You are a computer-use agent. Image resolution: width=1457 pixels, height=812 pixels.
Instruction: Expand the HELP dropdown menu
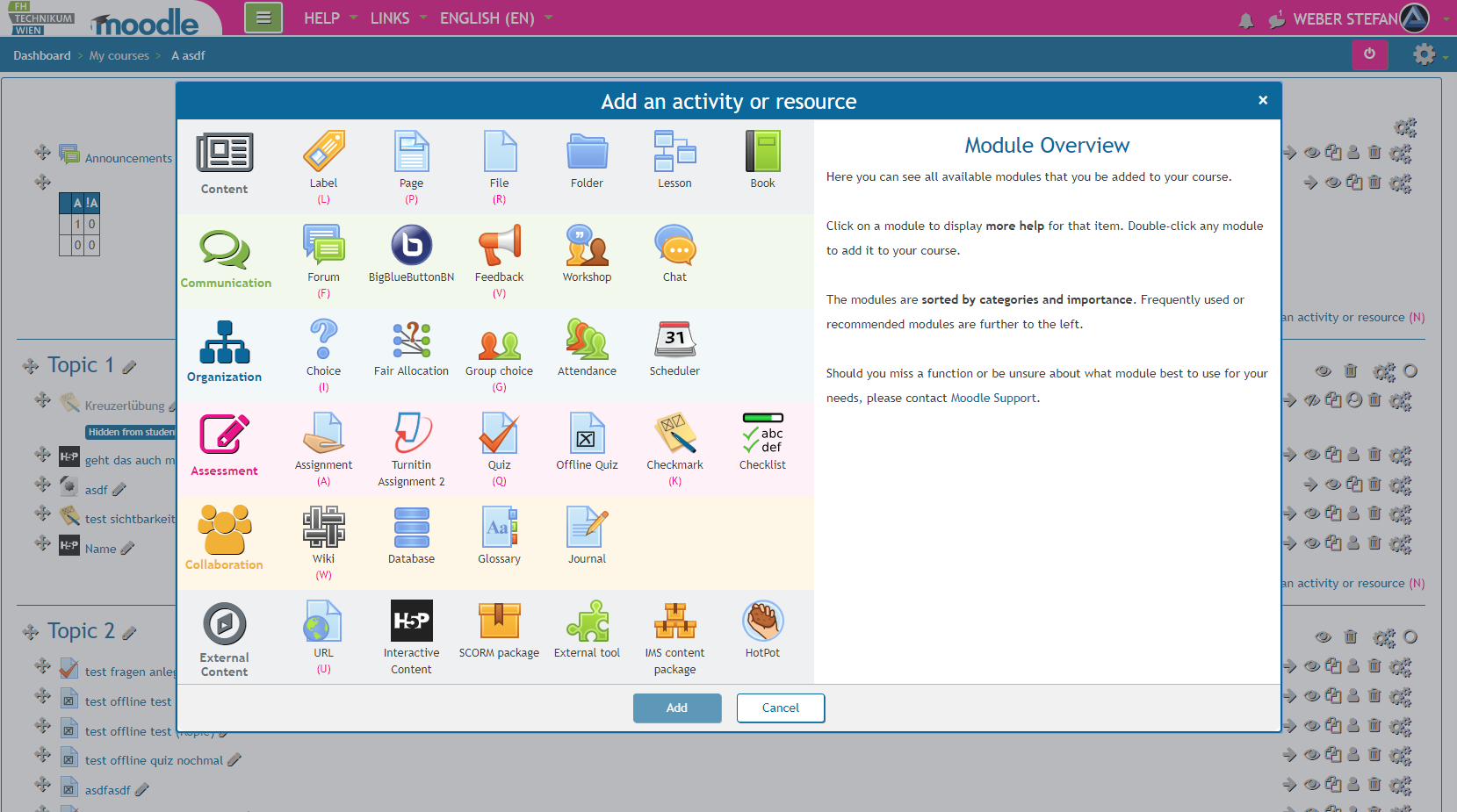pyautogui.click(x=330, y=18)
